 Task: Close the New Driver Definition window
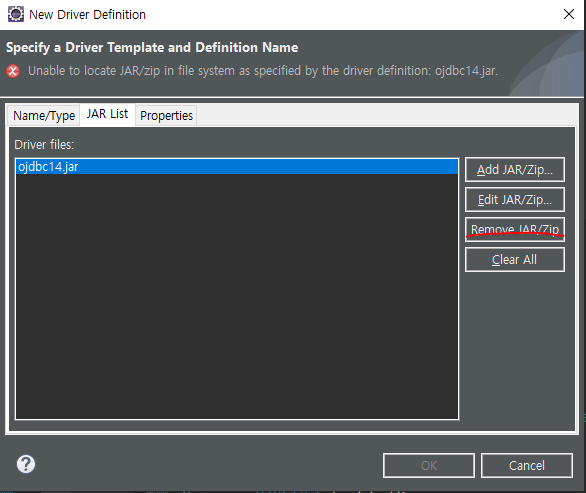pos(569,14)
